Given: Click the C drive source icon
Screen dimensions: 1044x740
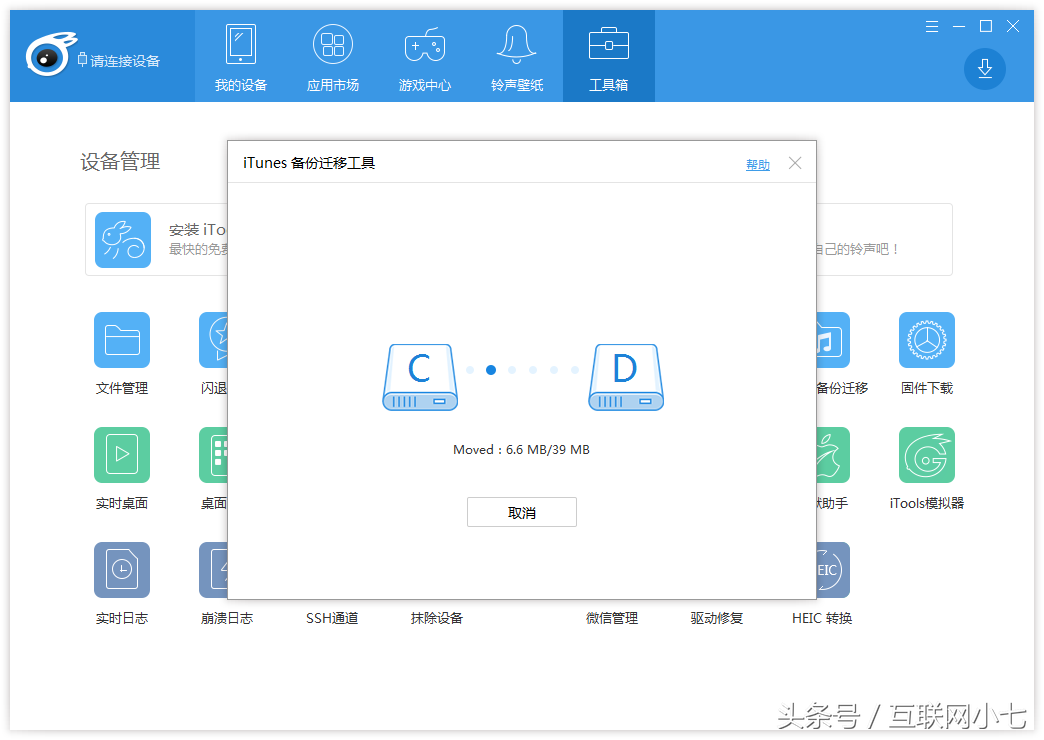Looking at the screenshot, I should (420, 377).
